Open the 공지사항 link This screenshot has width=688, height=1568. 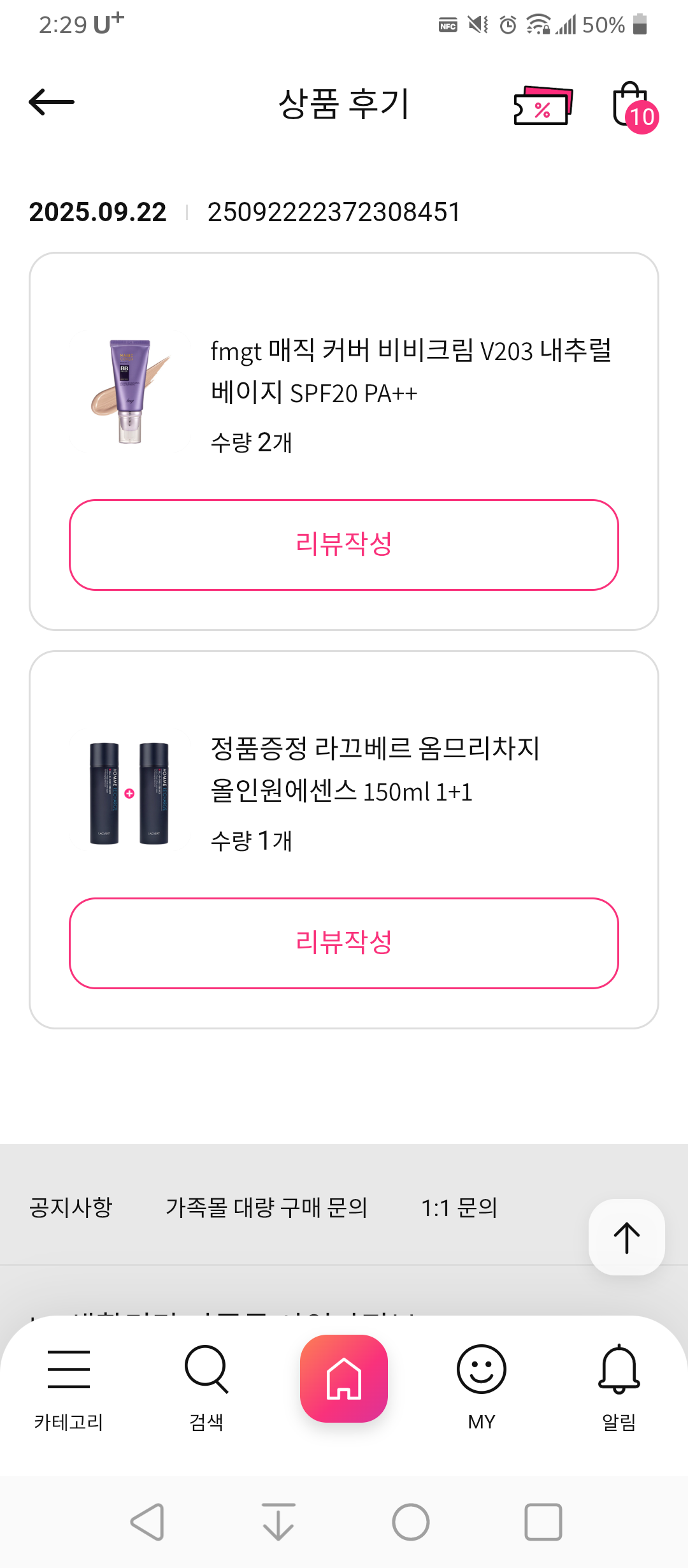click(71, 1207)
